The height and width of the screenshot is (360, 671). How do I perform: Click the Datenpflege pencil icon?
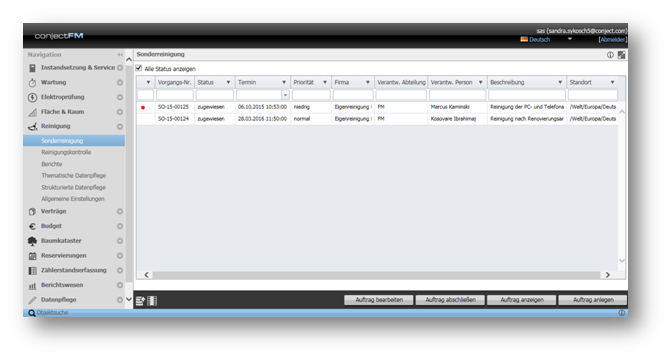click(32, 300)
